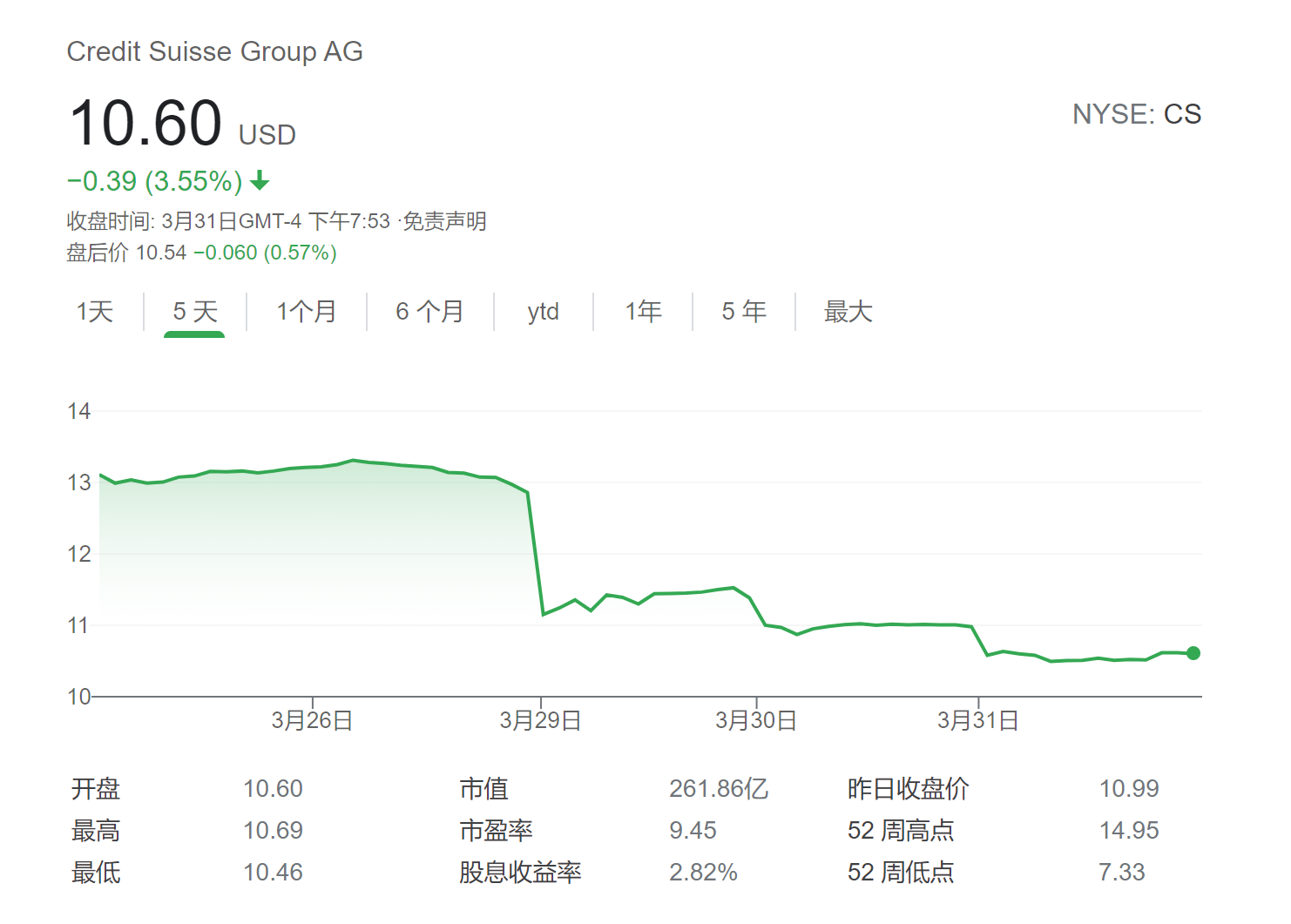Viewport: 1291px width, 924px height.
Task: Click the green down arrow icon
Action: tap(260, 181)
